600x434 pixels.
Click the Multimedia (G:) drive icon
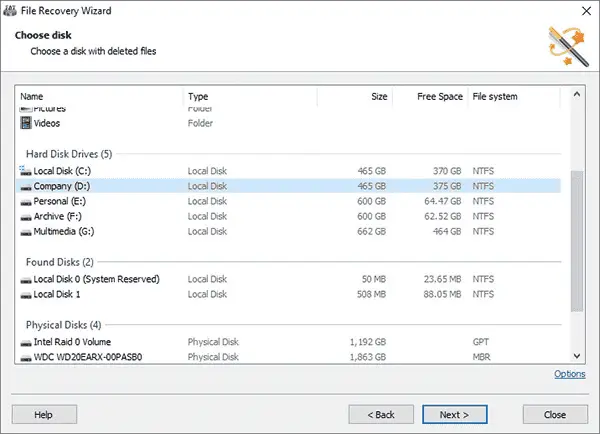[x=26, y=233]
